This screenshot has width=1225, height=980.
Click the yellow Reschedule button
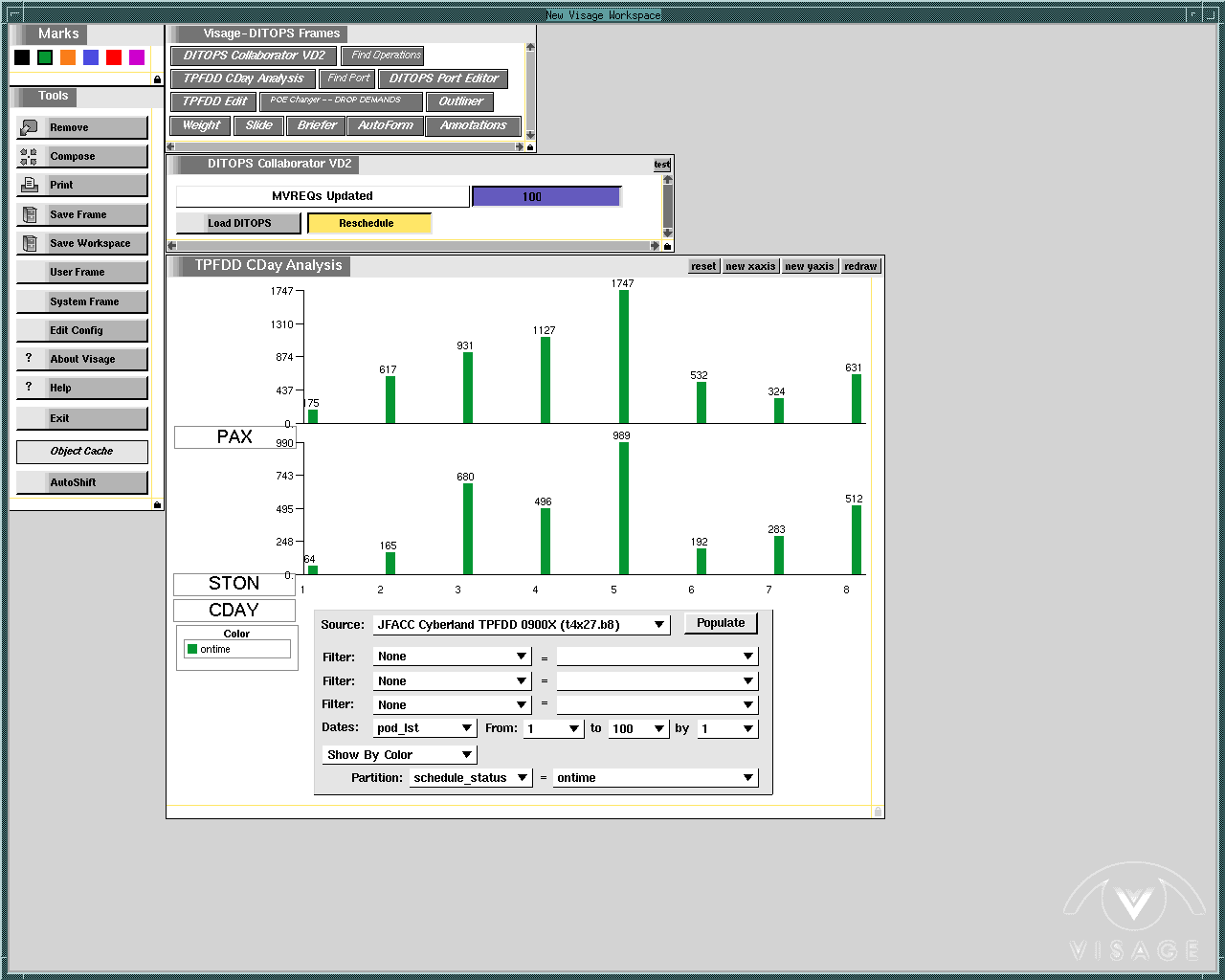tap(368, 223)
